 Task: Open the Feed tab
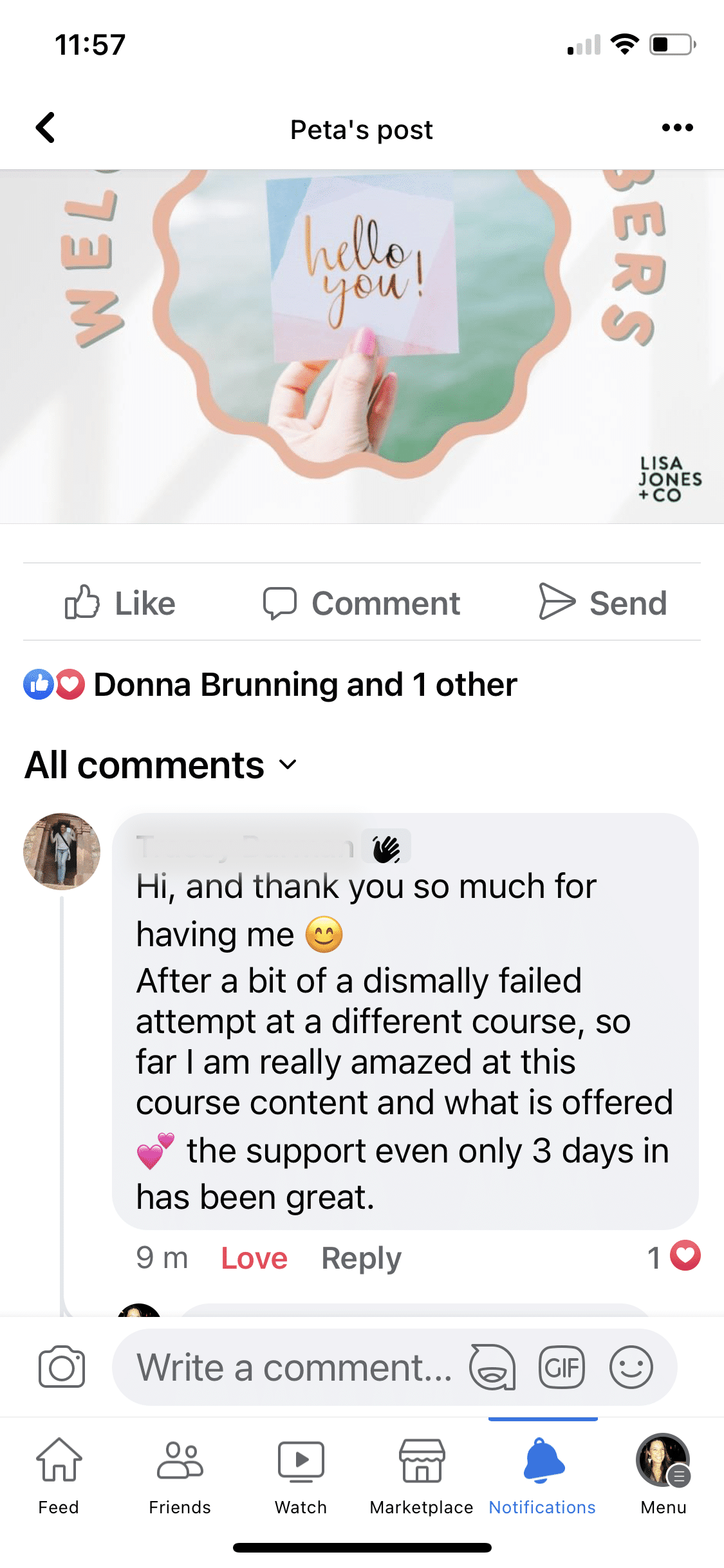pyautogui.click(x=59, y=1475)
